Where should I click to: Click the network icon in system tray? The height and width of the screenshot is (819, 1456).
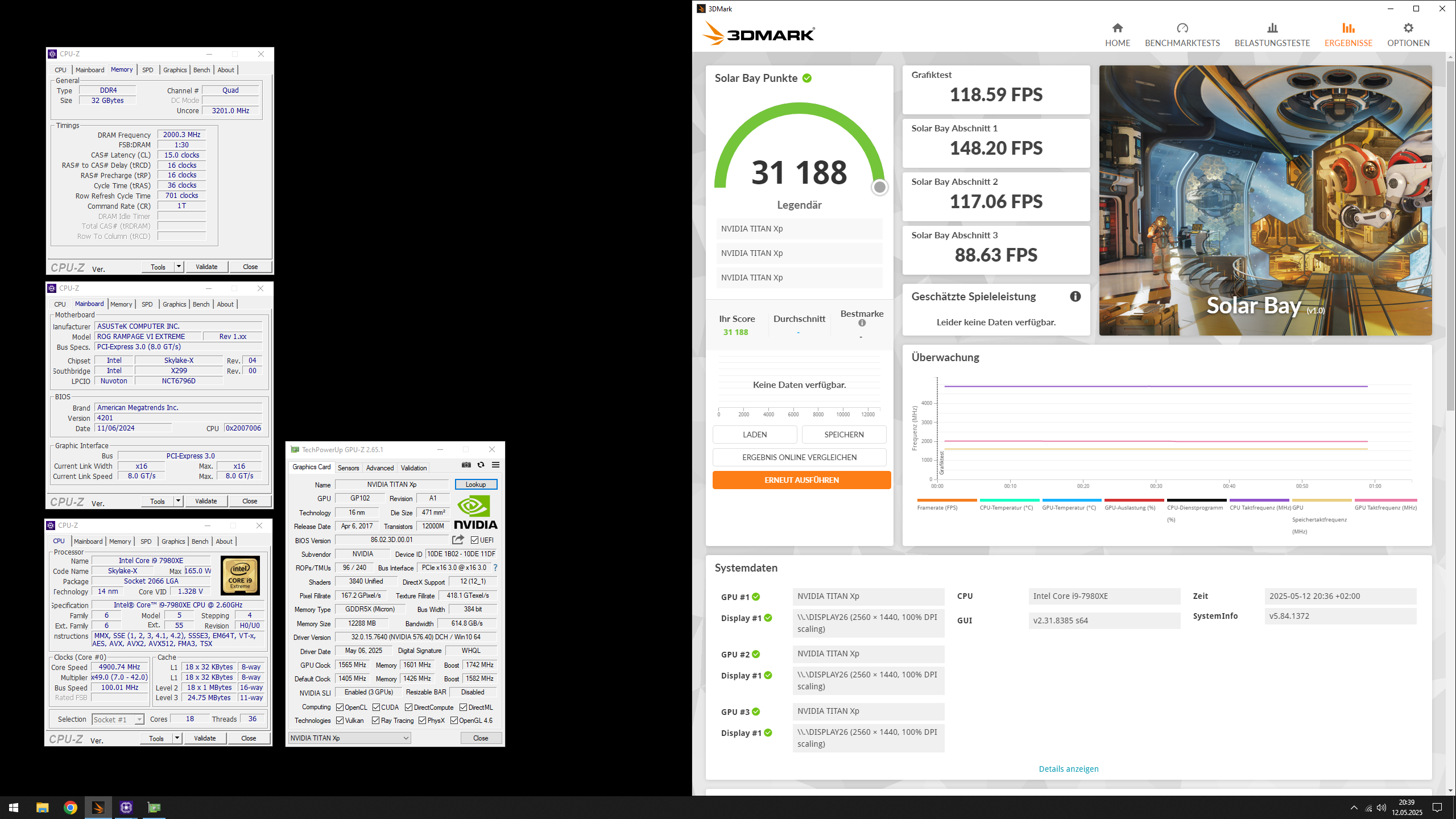[1368, 808]
